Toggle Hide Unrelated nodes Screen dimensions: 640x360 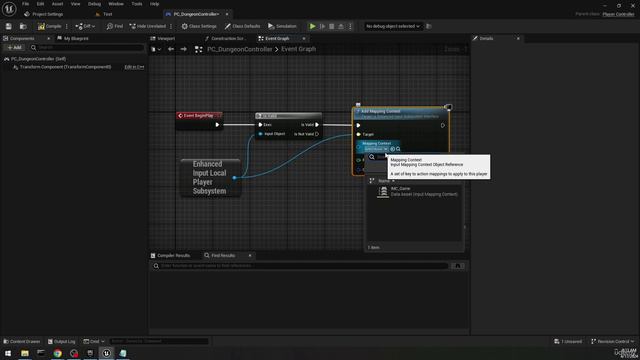pyautogui.click(x=148, y=26)
